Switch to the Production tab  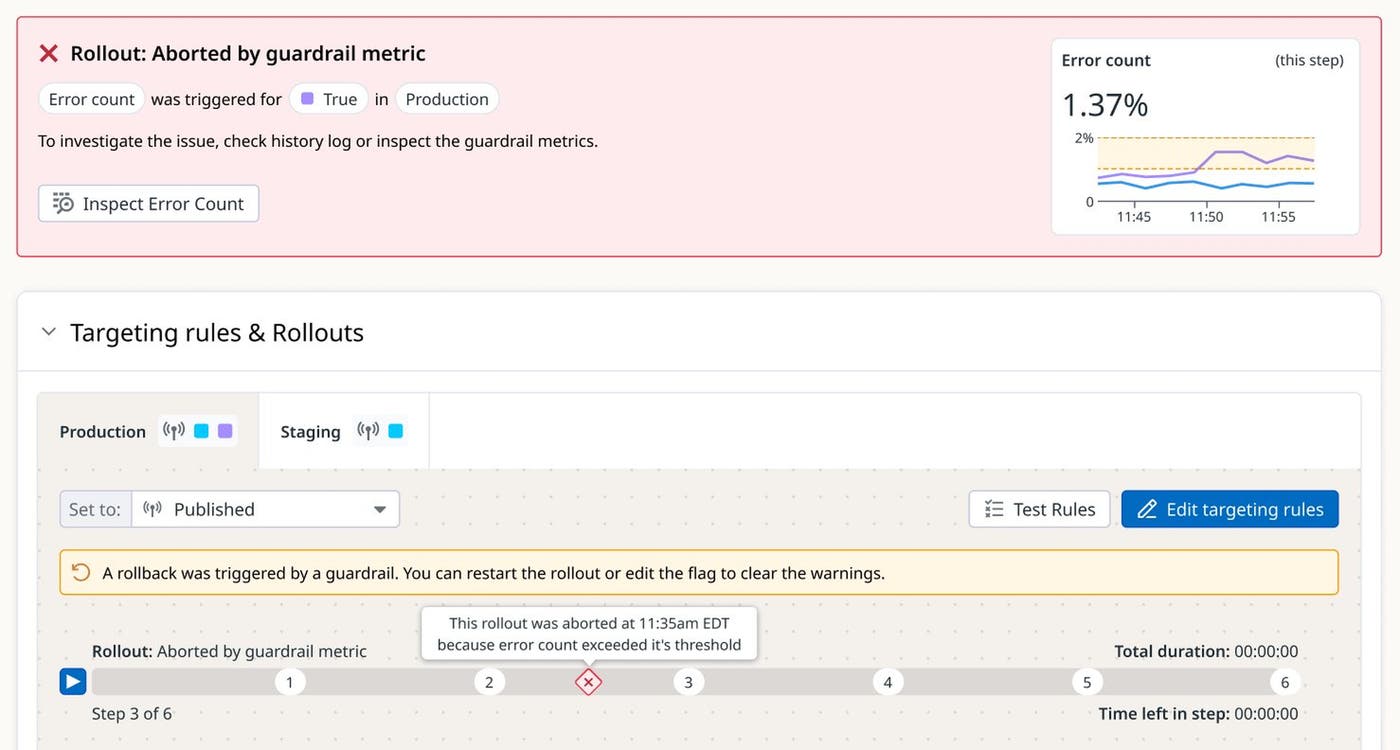click(x=148, y=431)
